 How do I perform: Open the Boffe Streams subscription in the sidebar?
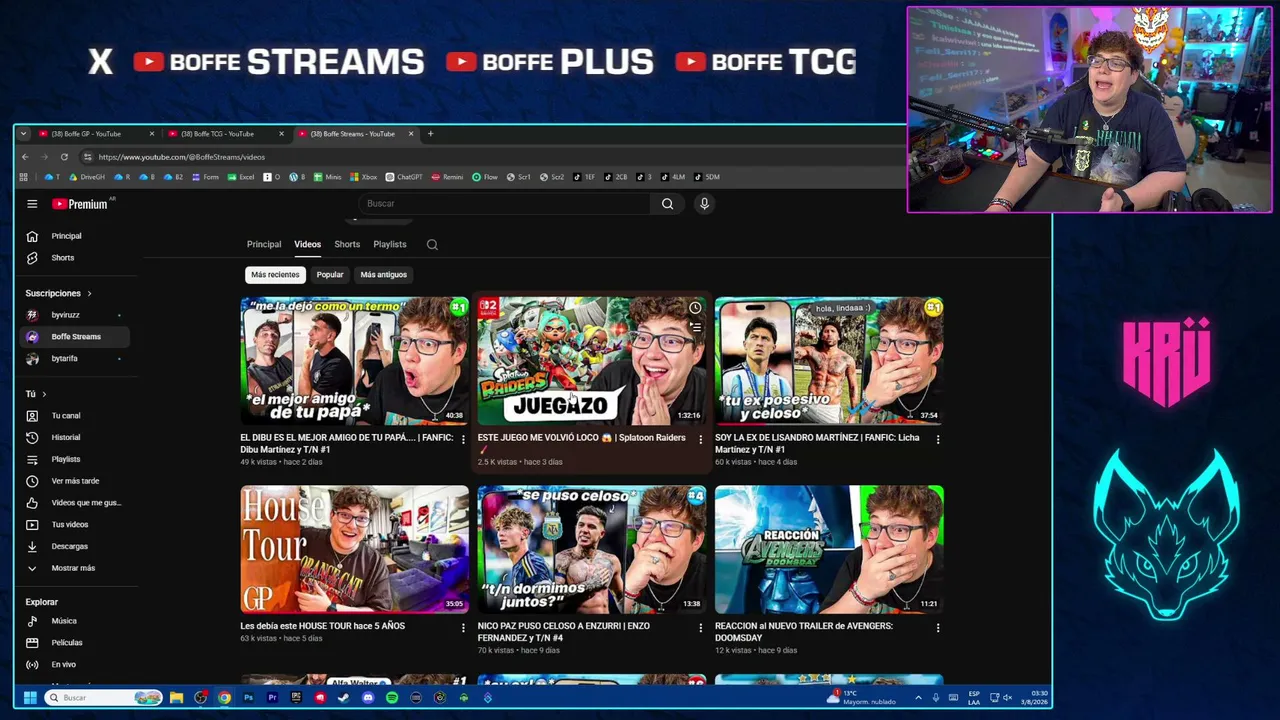[x=75, y=337]
